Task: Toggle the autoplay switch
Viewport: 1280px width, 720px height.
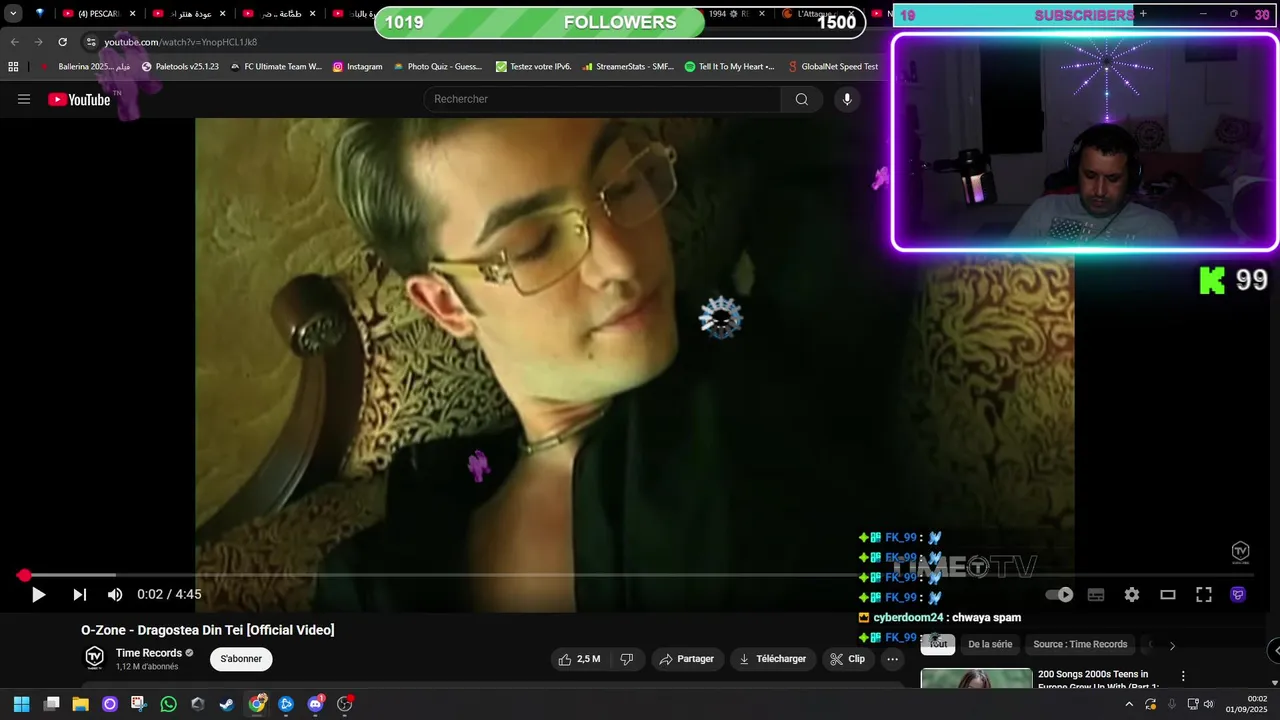Action: (x=1059, y=595)
